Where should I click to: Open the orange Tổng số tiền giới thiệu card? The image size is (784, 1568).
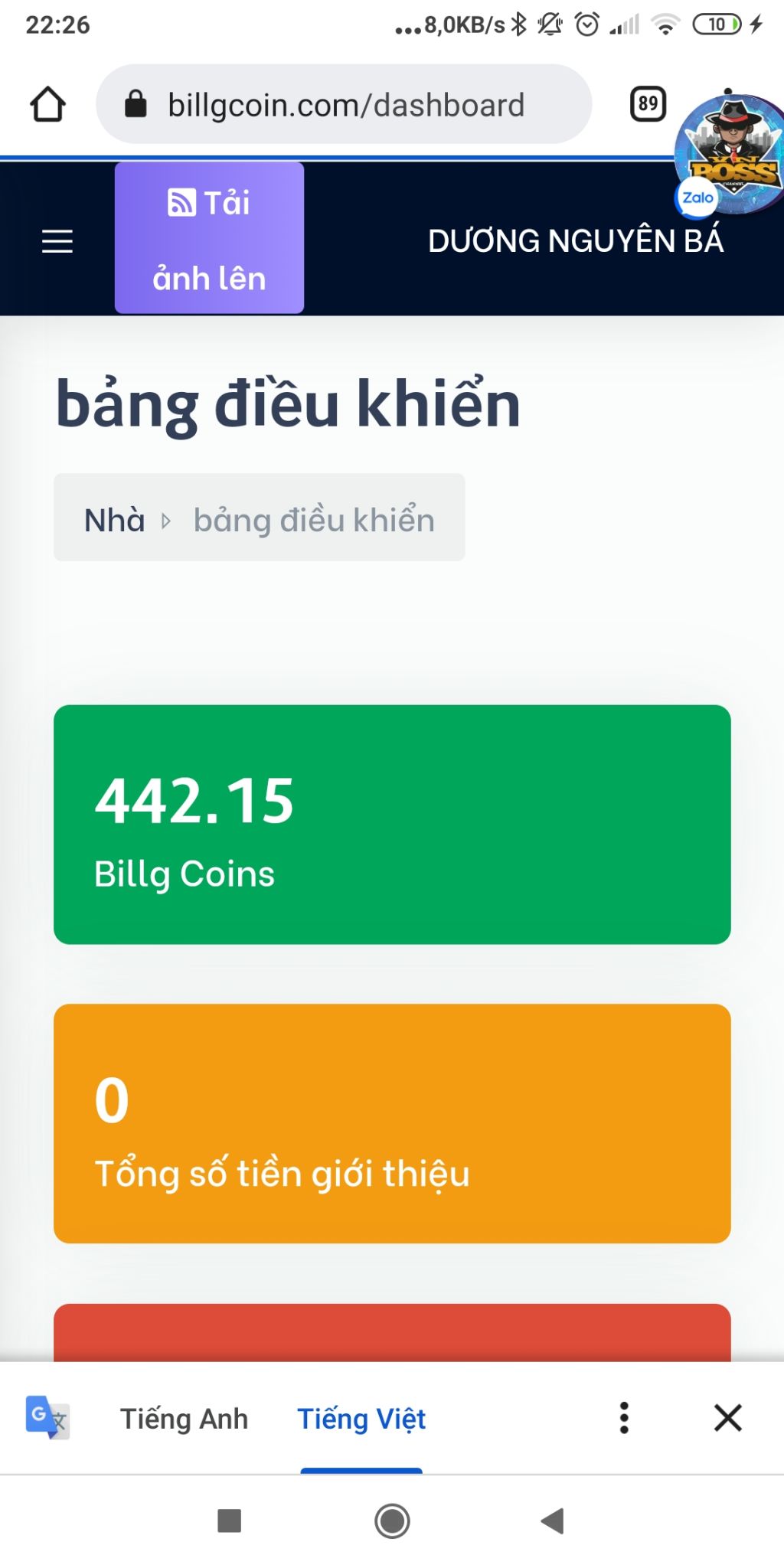pos(392,1124)
